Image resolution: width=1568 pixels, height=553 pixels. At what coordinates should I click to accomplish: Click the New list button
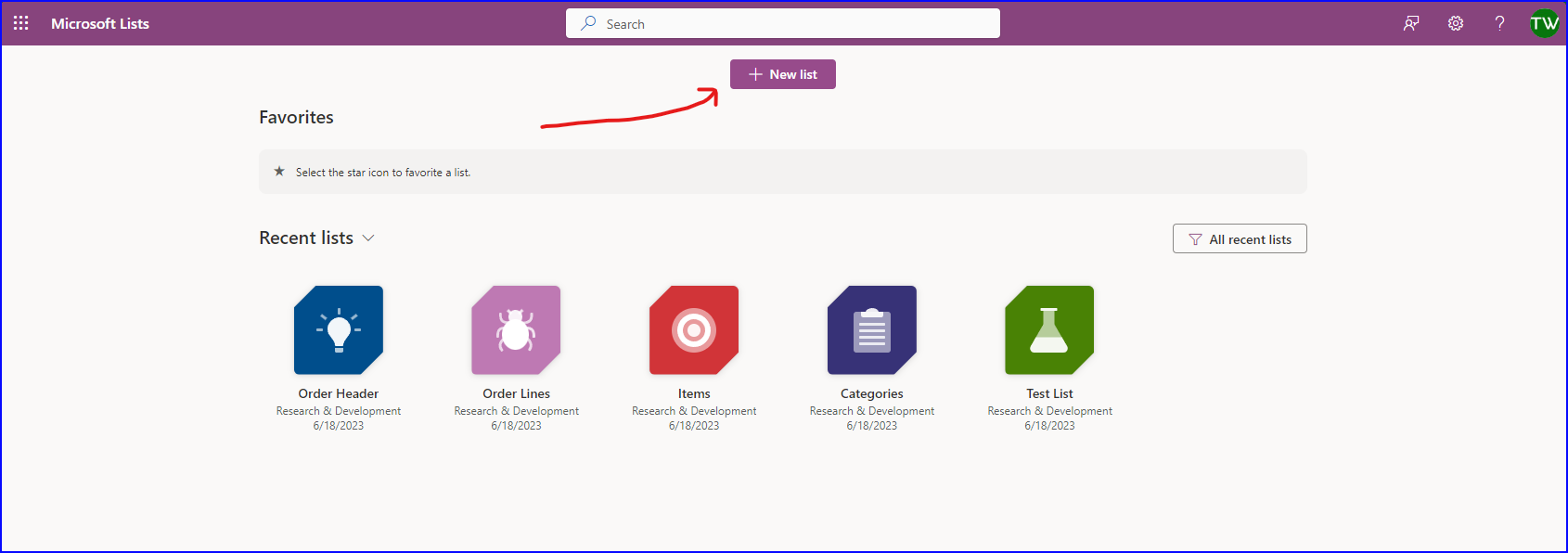[783, 74]
